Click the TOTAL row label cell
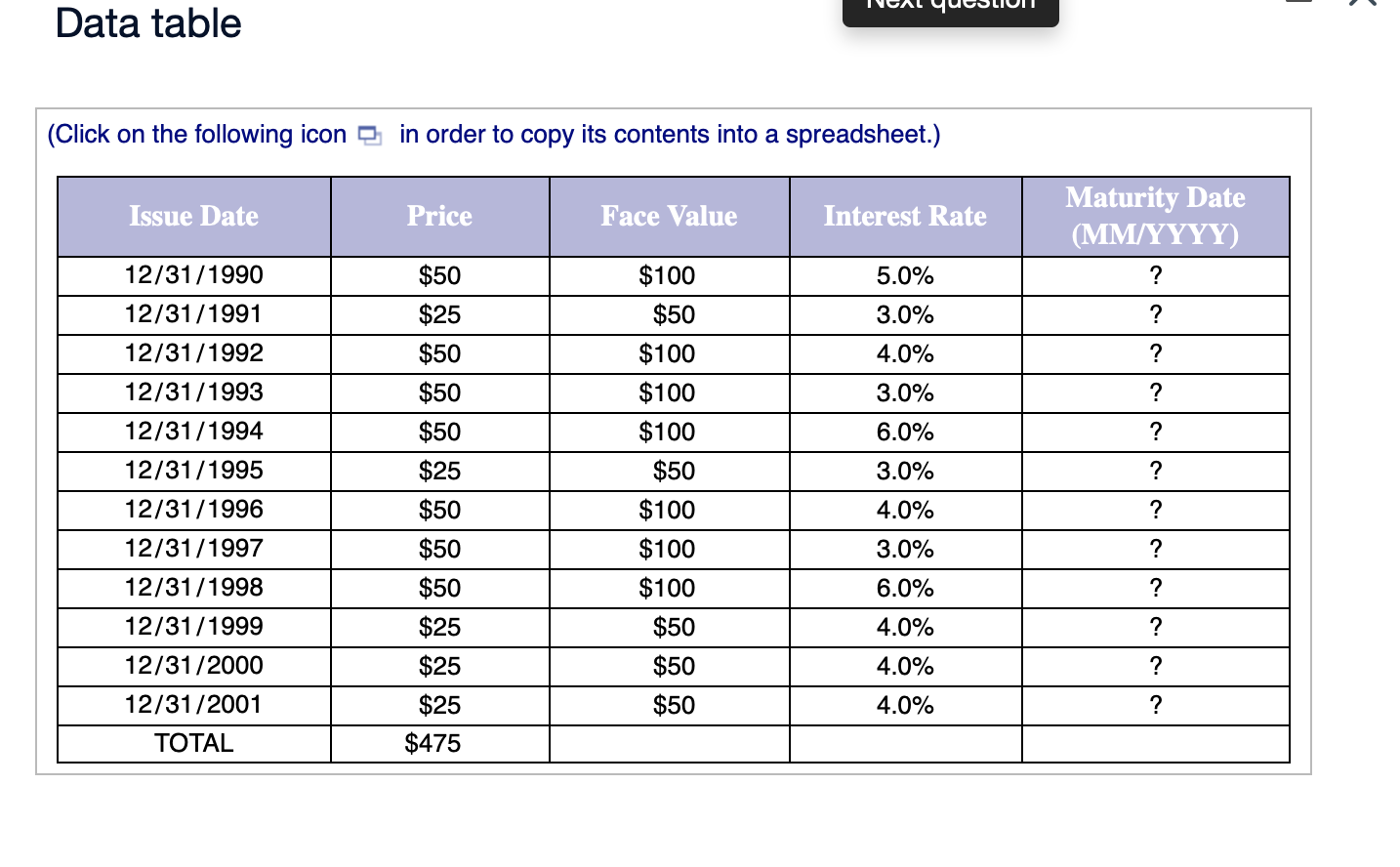1400x867 pixels. [193, 743]
